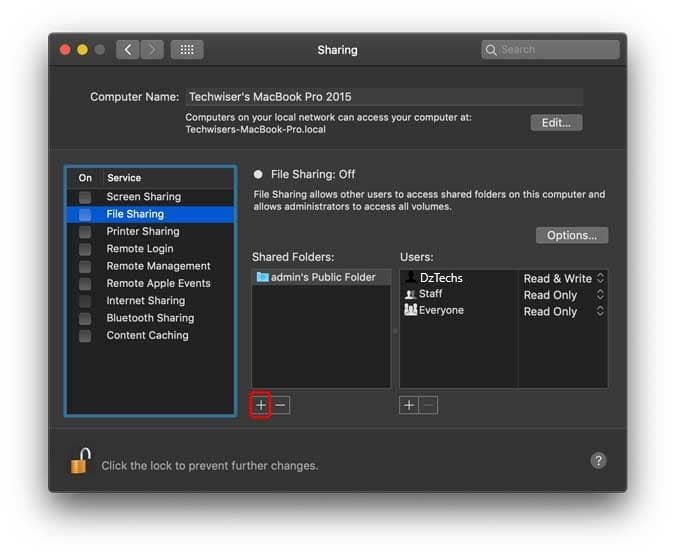Go forward with the right chevron button
Image resolution: width=675 pixels, height=556 pixels.
152,50
